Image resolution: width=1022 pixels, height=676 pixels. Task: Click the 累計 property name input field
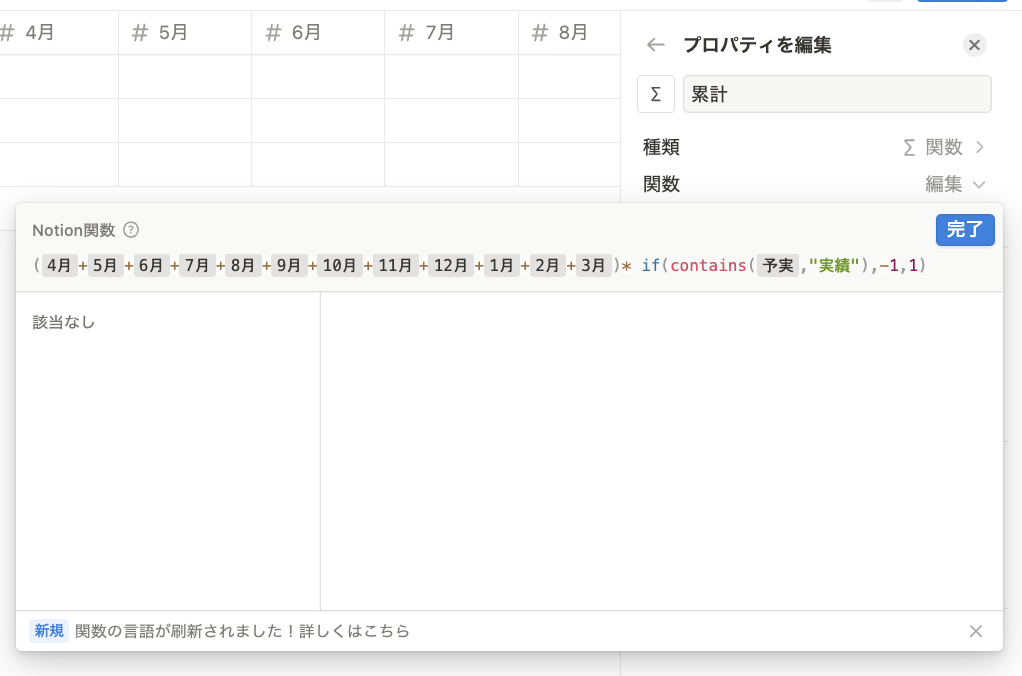tap(835, 93)
